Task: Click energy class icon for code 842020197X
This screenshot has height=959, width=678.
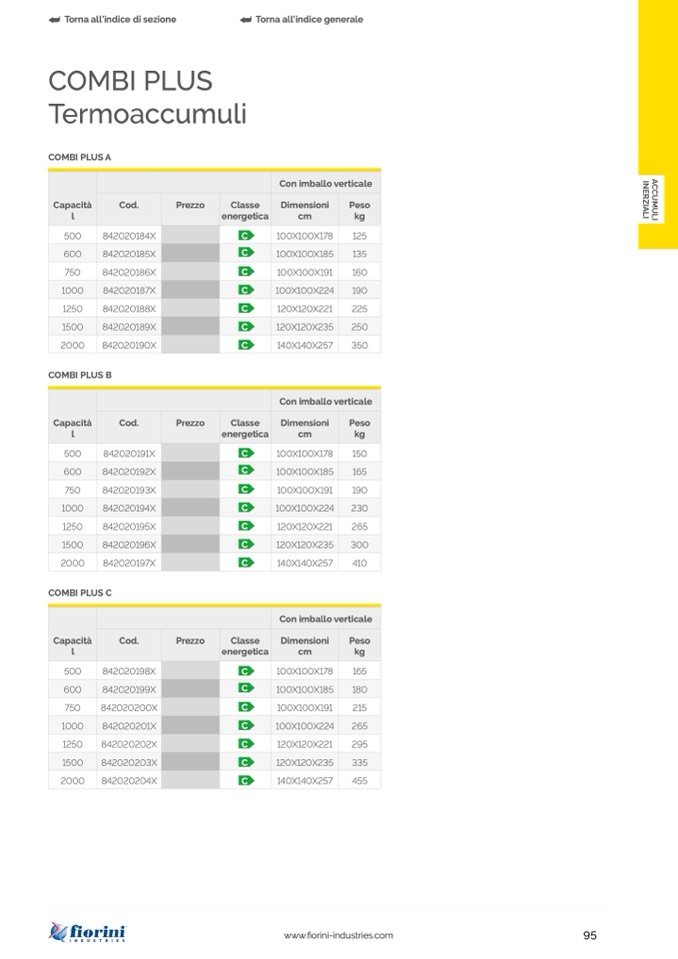Action: 245,563
